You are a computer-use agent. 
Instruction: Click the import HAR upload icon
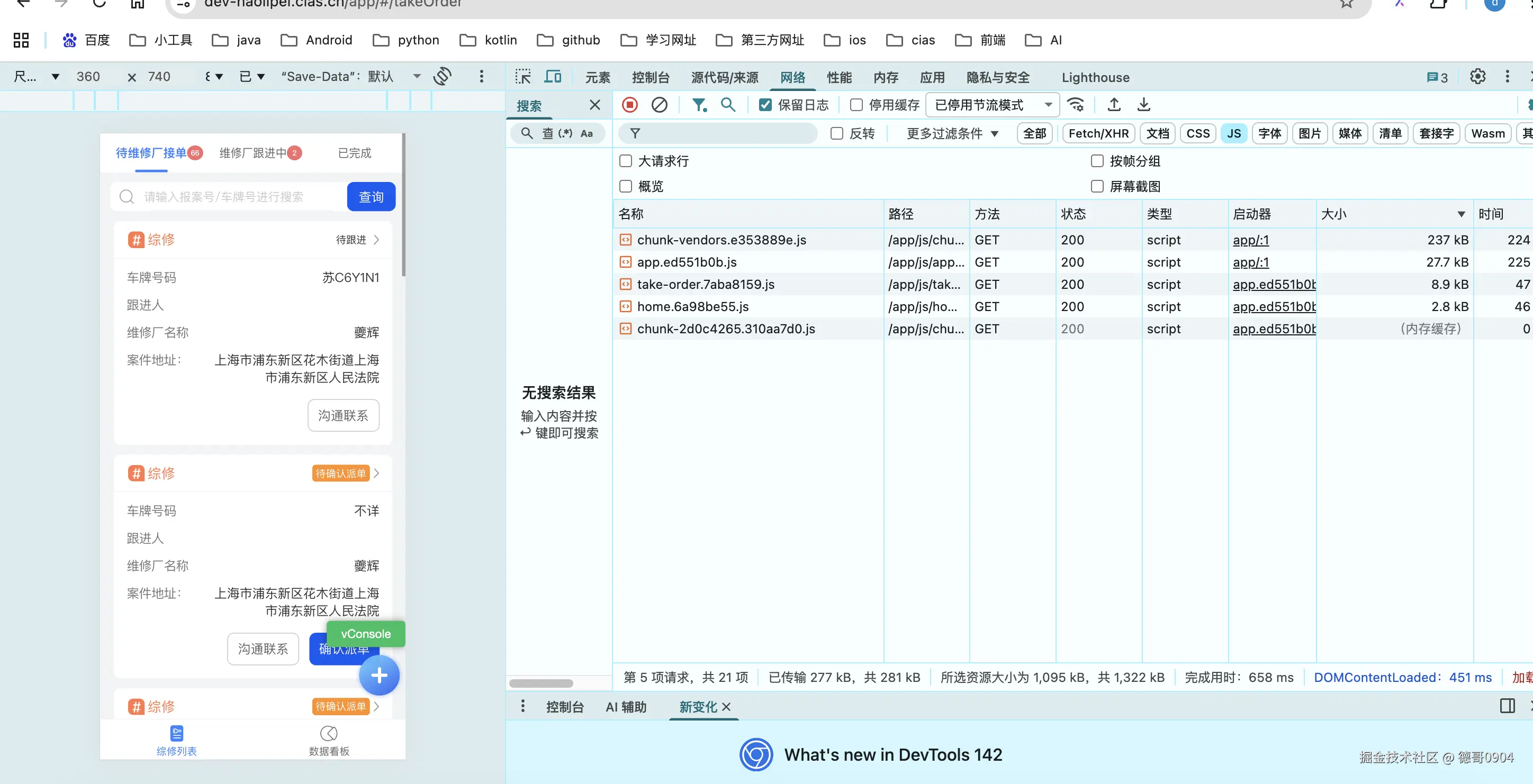[x=1114, y=105]
